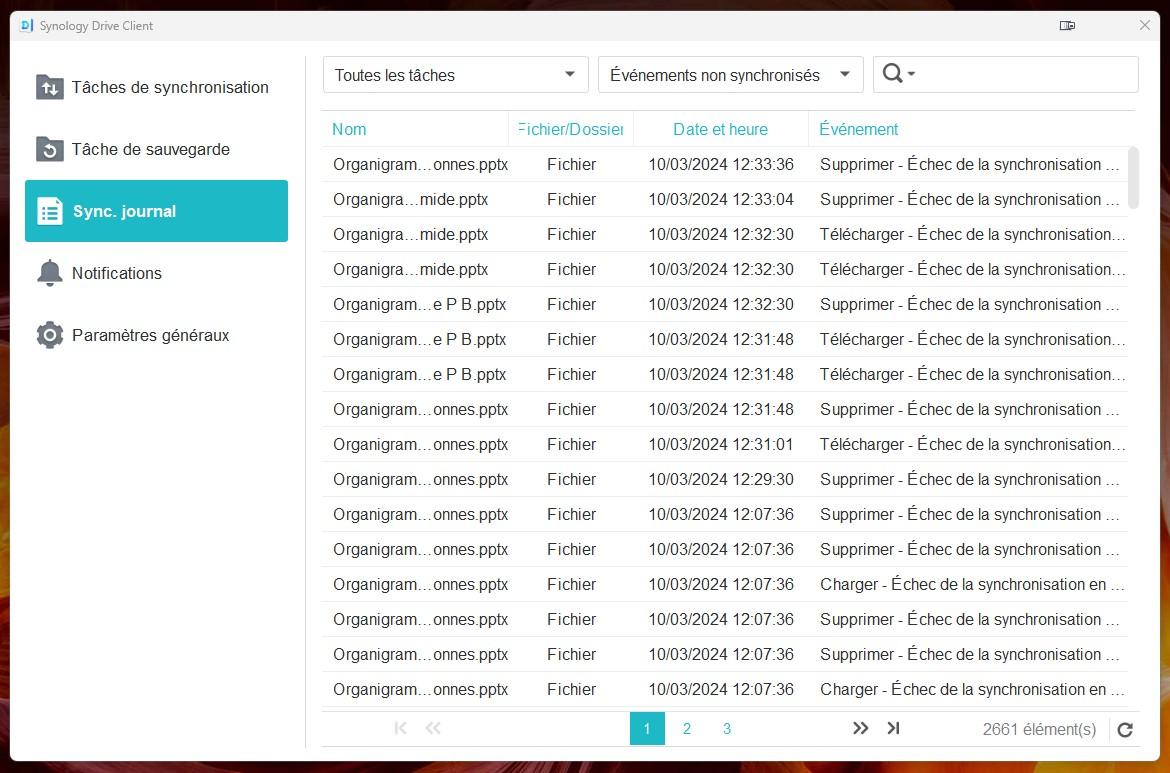
Task: Click the search magnifier icon
Action: click(x=893, y=74)
